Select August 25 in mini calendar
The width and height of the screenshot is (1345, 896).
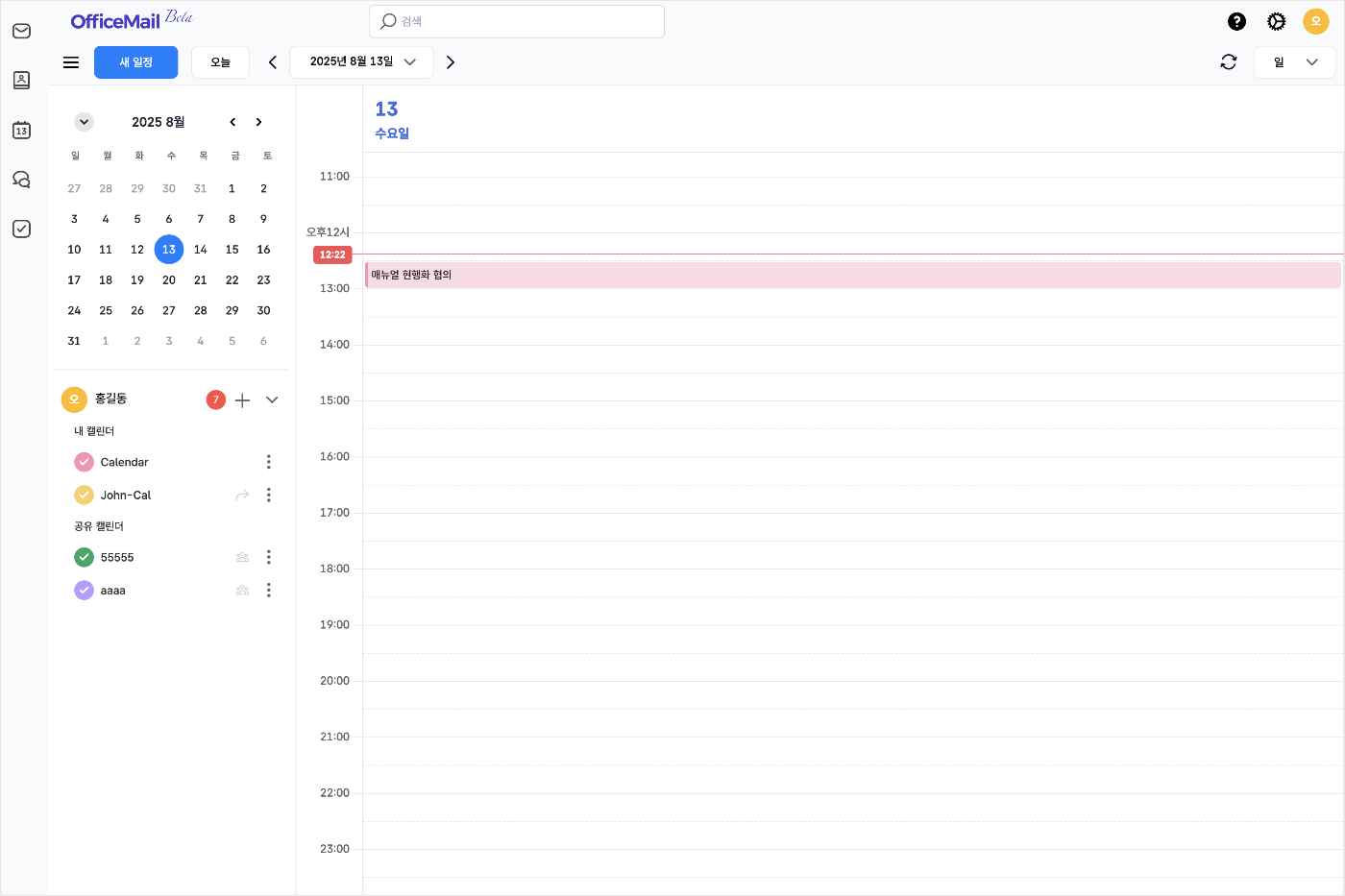coord(106,311)
